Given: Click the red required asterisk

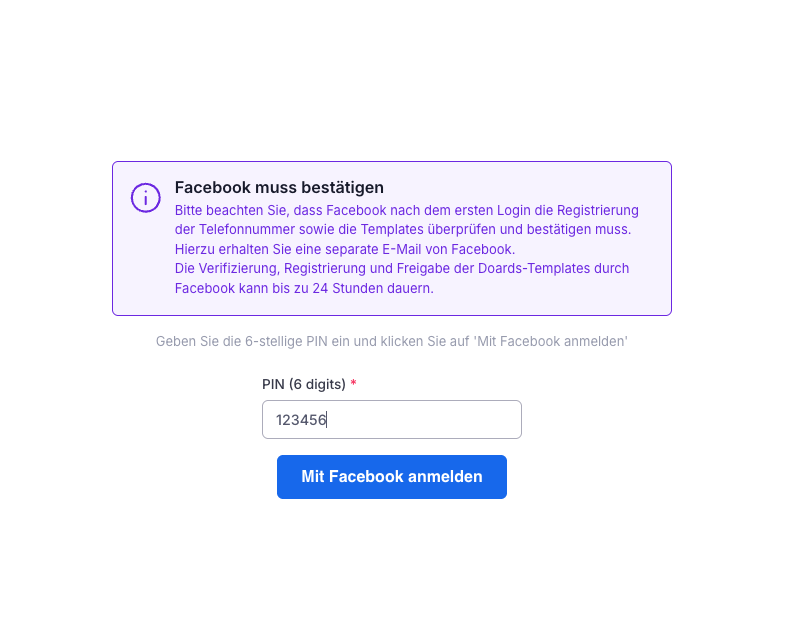Looking at the screenshot, I should click(353, 384).
